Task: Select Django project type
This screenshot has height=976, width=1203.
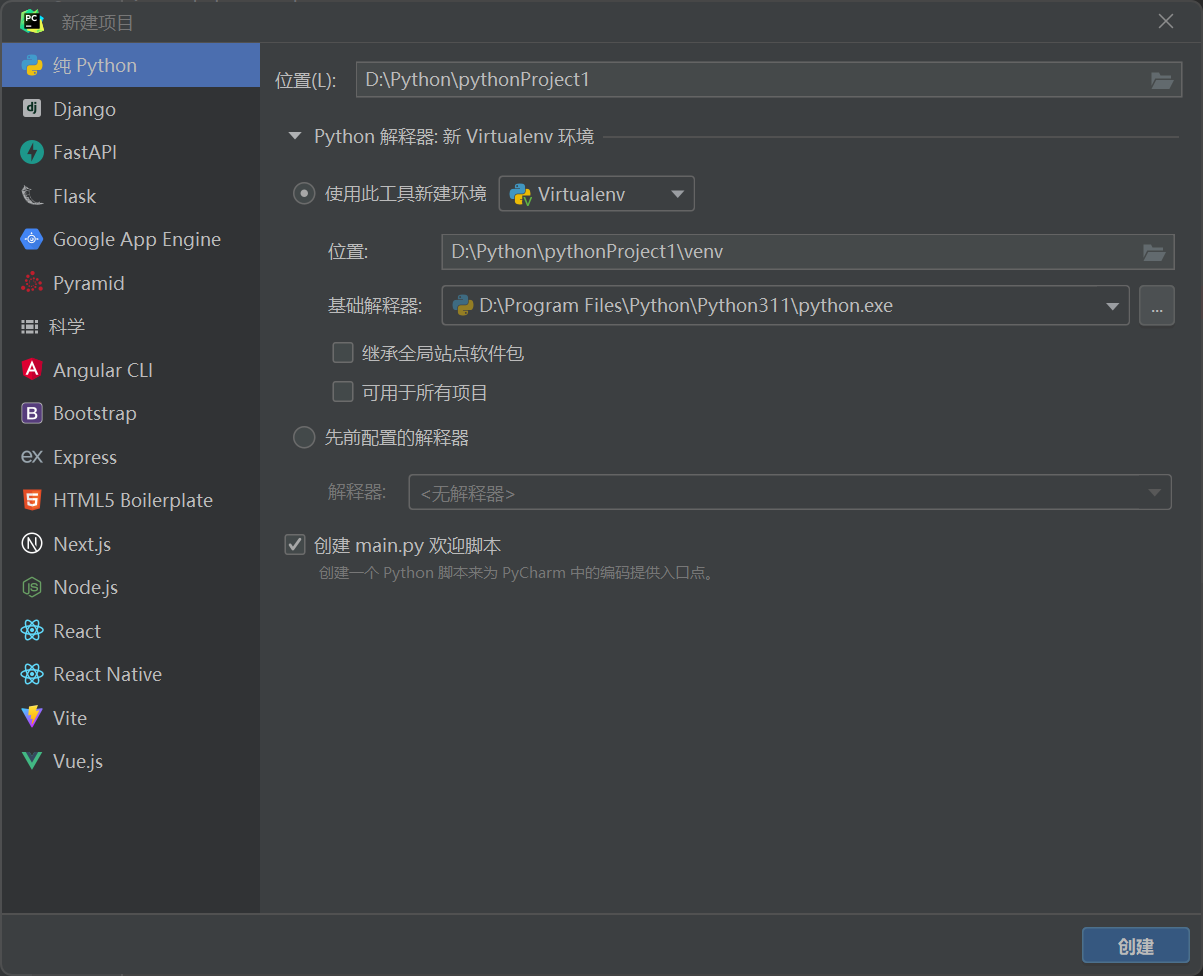Action: 131,109
